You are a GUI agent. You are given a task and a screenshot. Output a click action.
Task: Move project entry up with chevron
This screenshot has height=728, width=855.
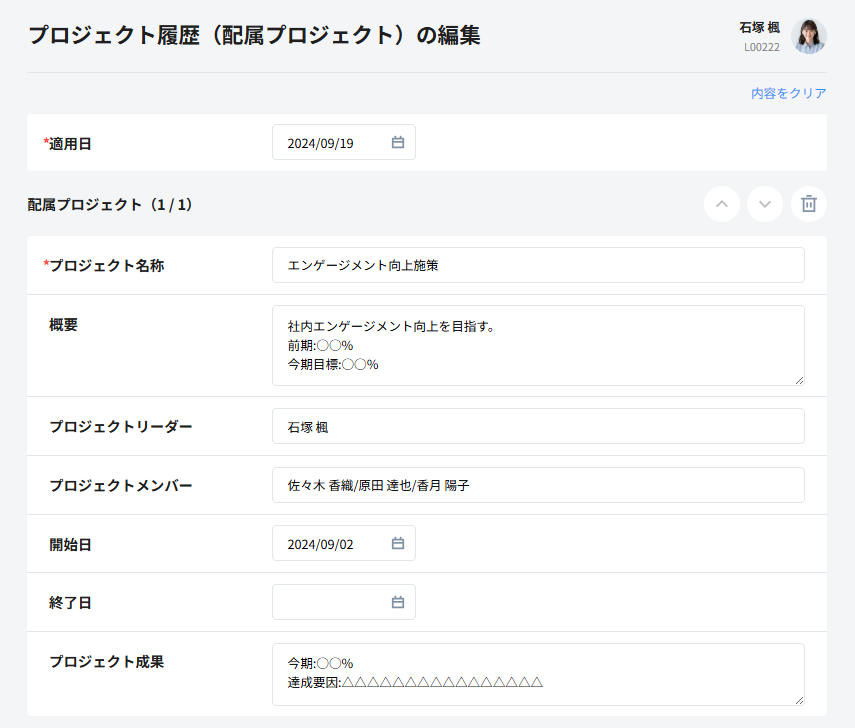click(x=722, y=204)
